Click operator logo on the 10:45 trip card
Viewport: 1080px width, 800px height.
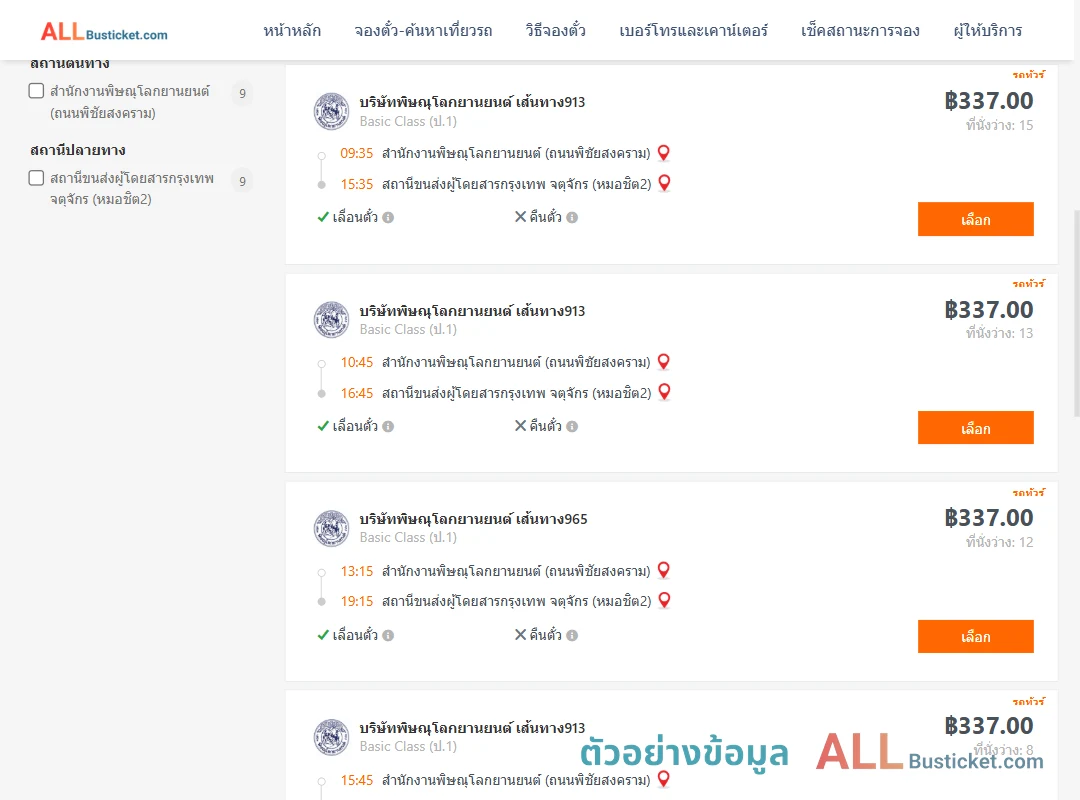[331, 320]
